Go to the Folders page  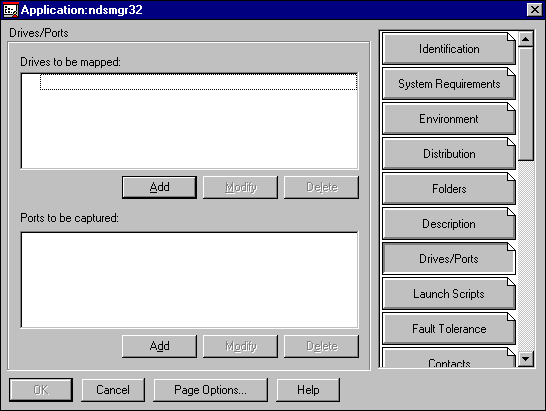pos(448,189)
